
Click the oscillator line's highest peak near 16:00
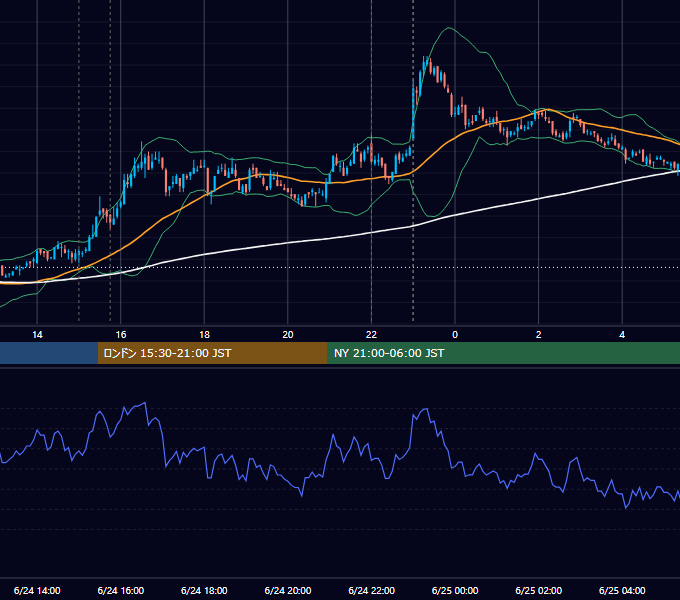click(x=145, y=403)
